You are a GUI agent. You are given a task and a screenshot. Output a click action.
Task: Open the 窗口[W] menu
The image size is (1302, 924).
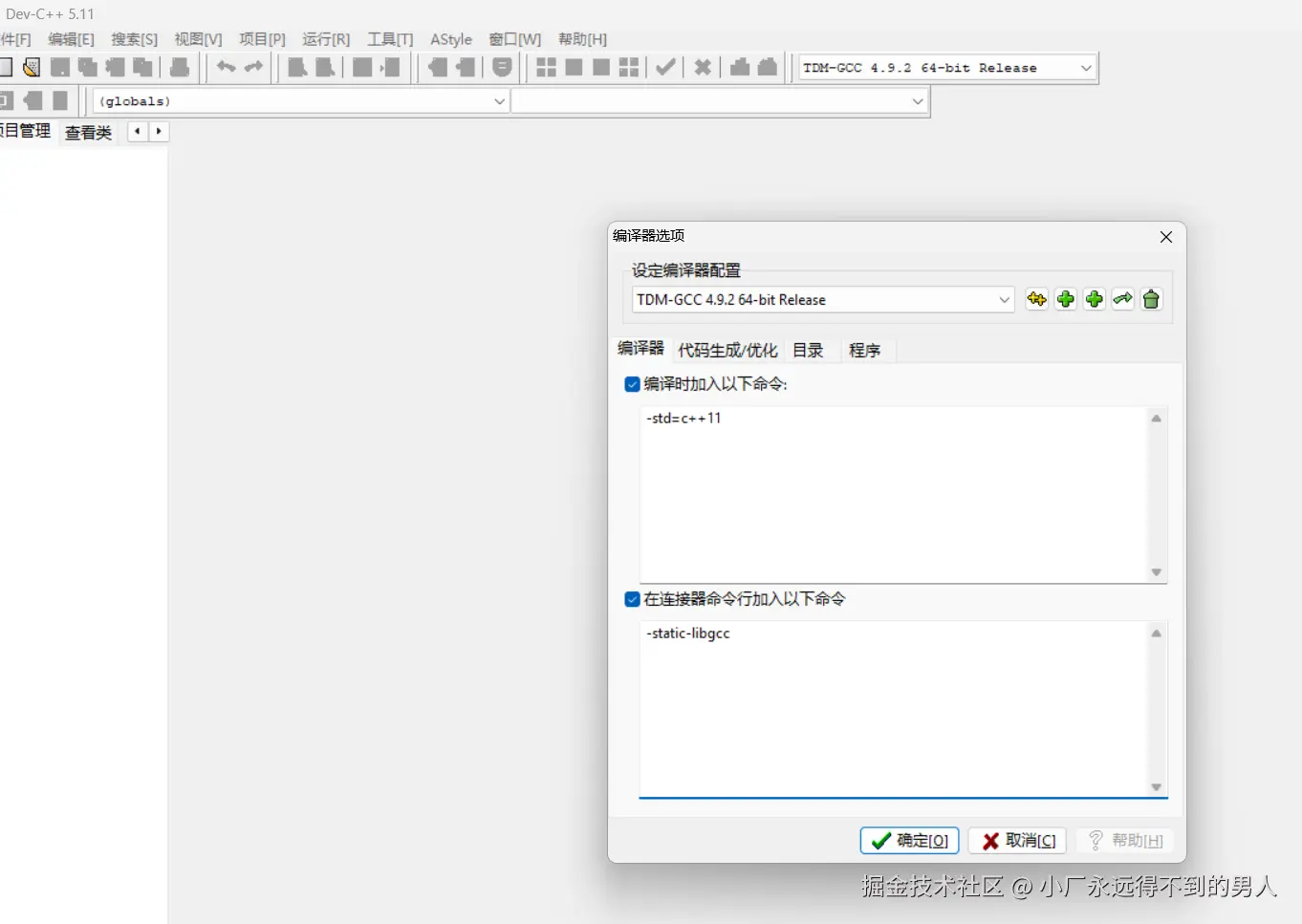514,39
